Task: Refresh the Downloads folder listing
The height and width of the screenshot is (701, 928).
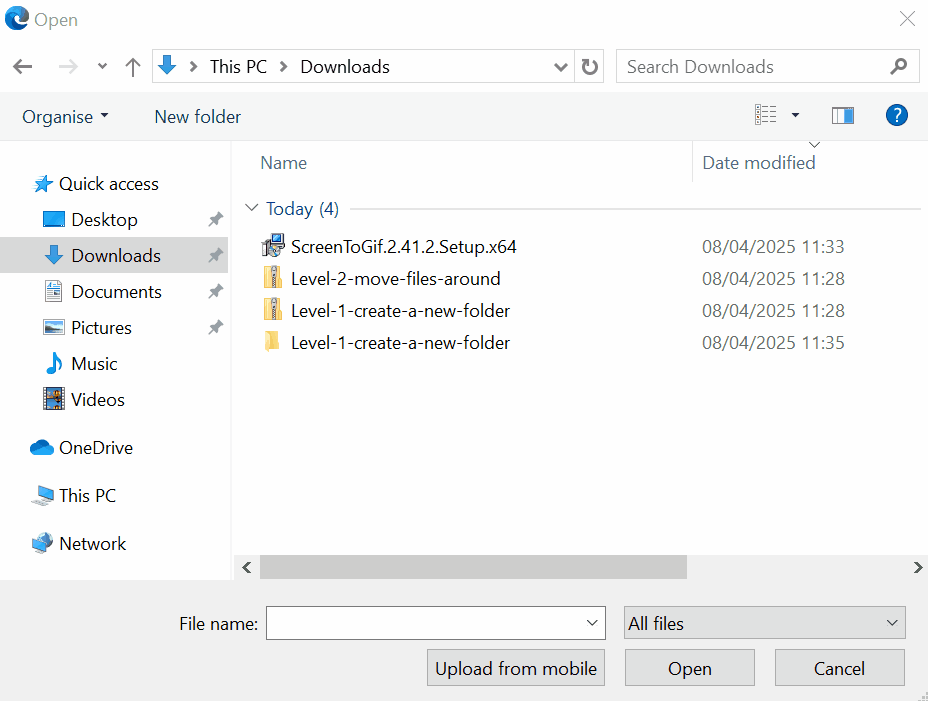Action: pyautogui.click(x=590, y=67)
